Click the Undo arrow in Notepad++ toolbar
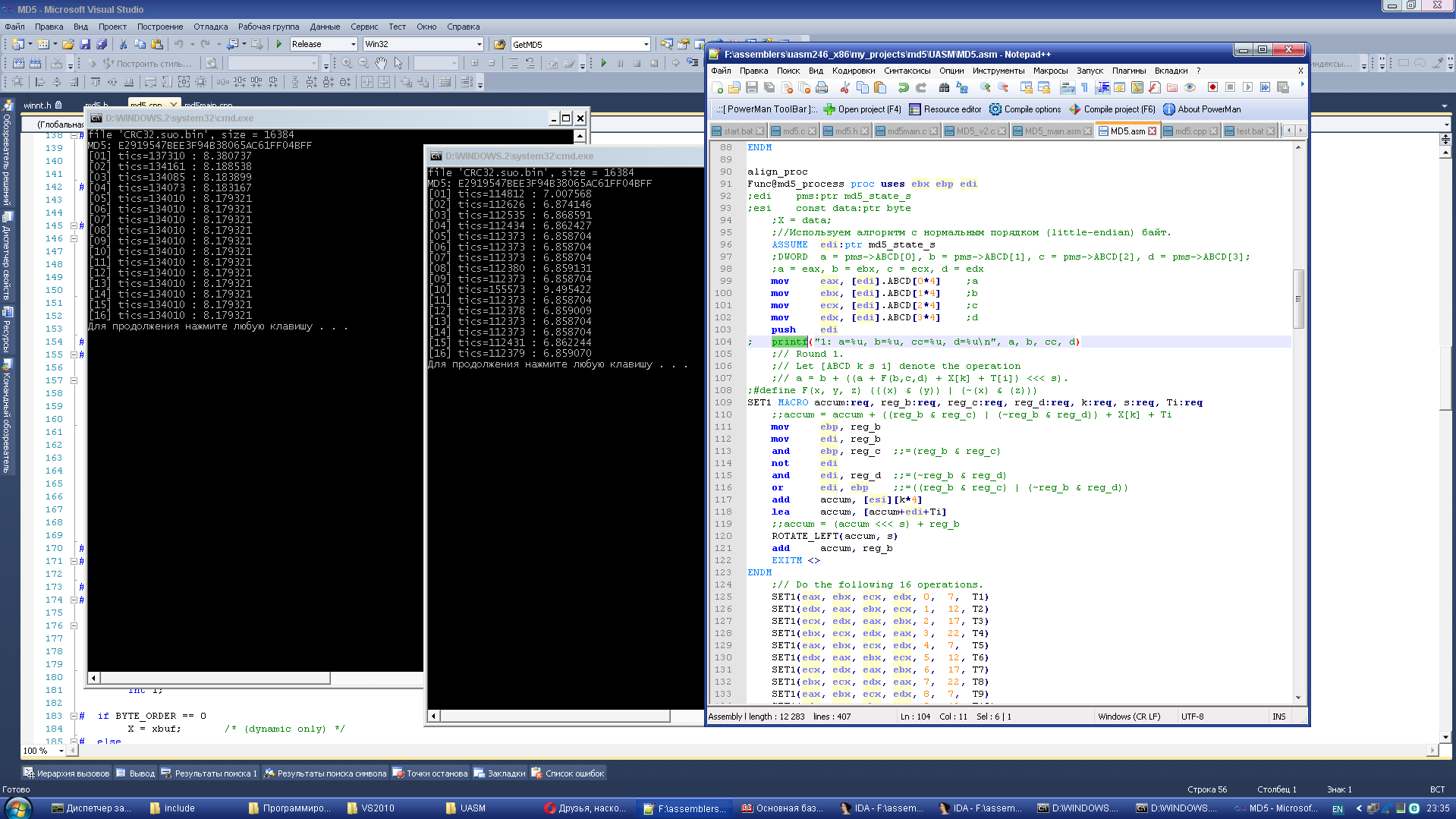Screen dimensions: 1456x819 click(x=903, y=88)
